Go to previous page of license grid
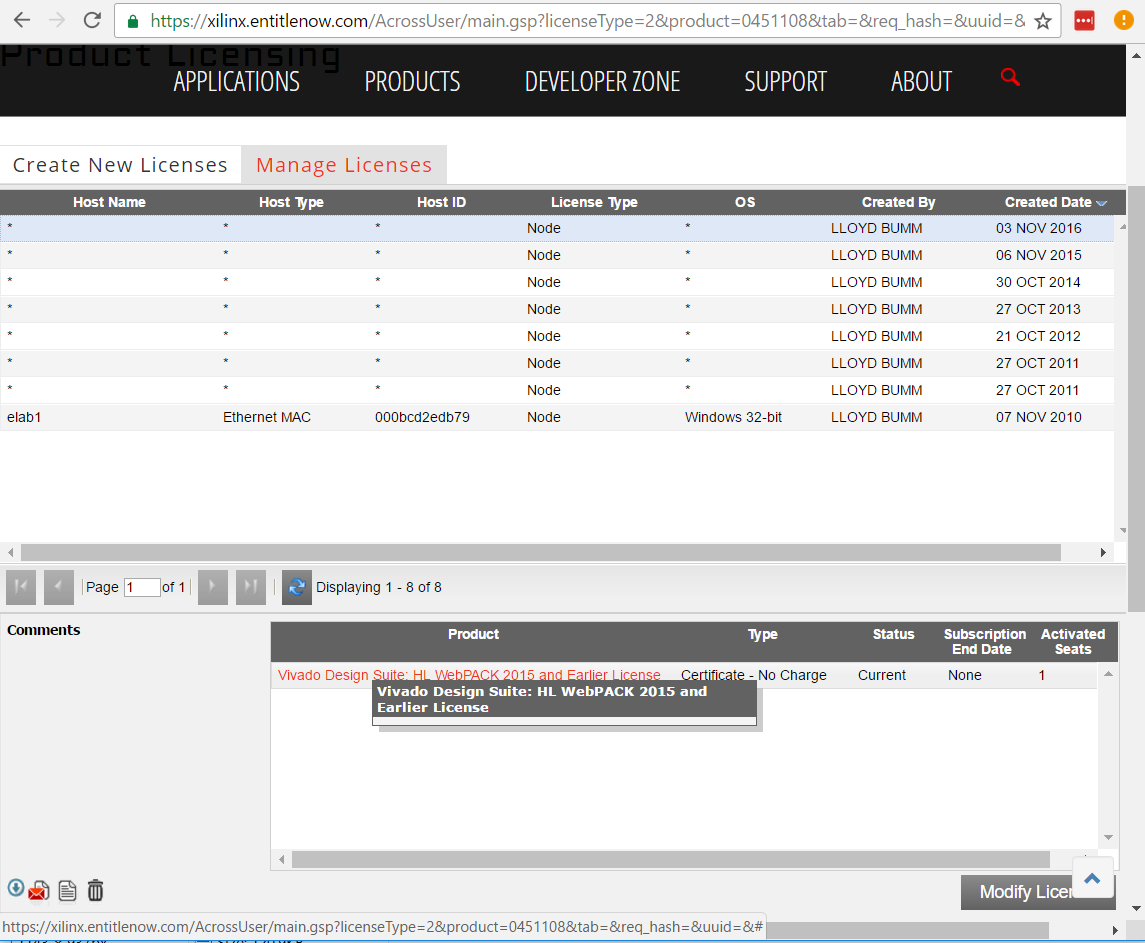The height and width of the screenshot is (943, 1145). coord(58,587)
